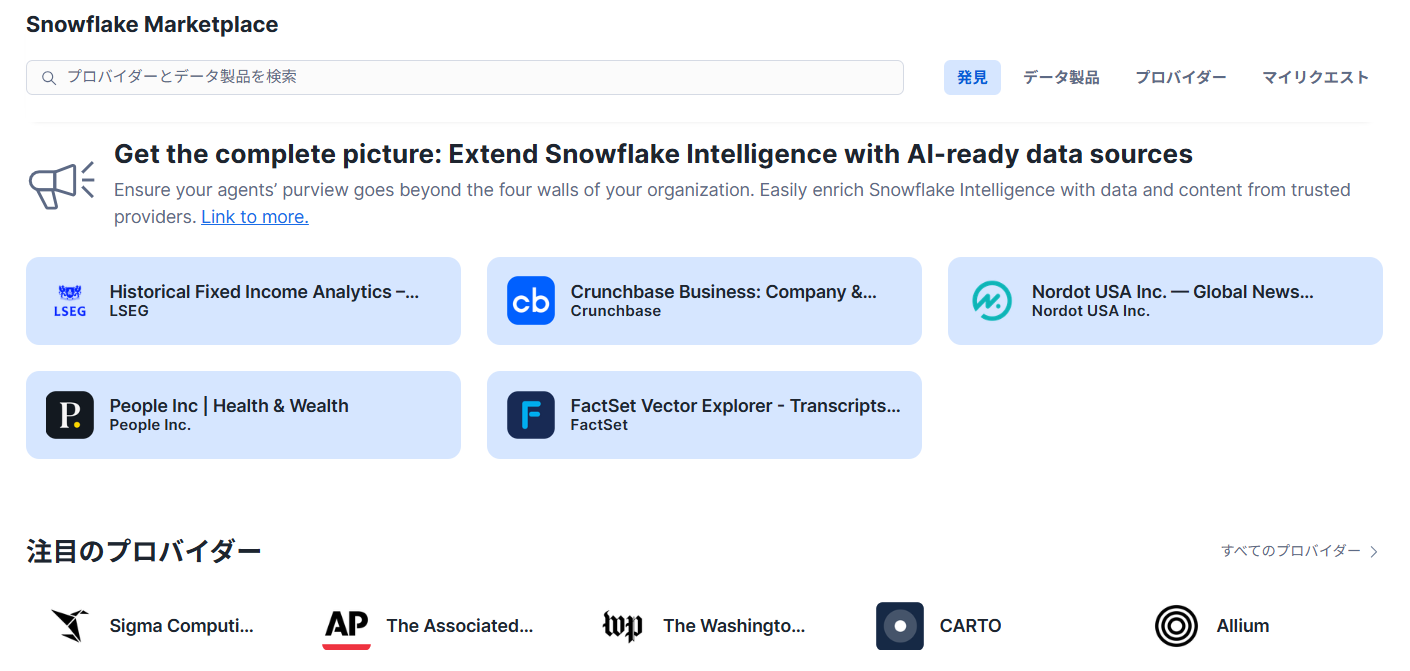The image size is (1410, 671).
Task: Follow the "Link to more." hyperlink
Action: coord(255,217)
